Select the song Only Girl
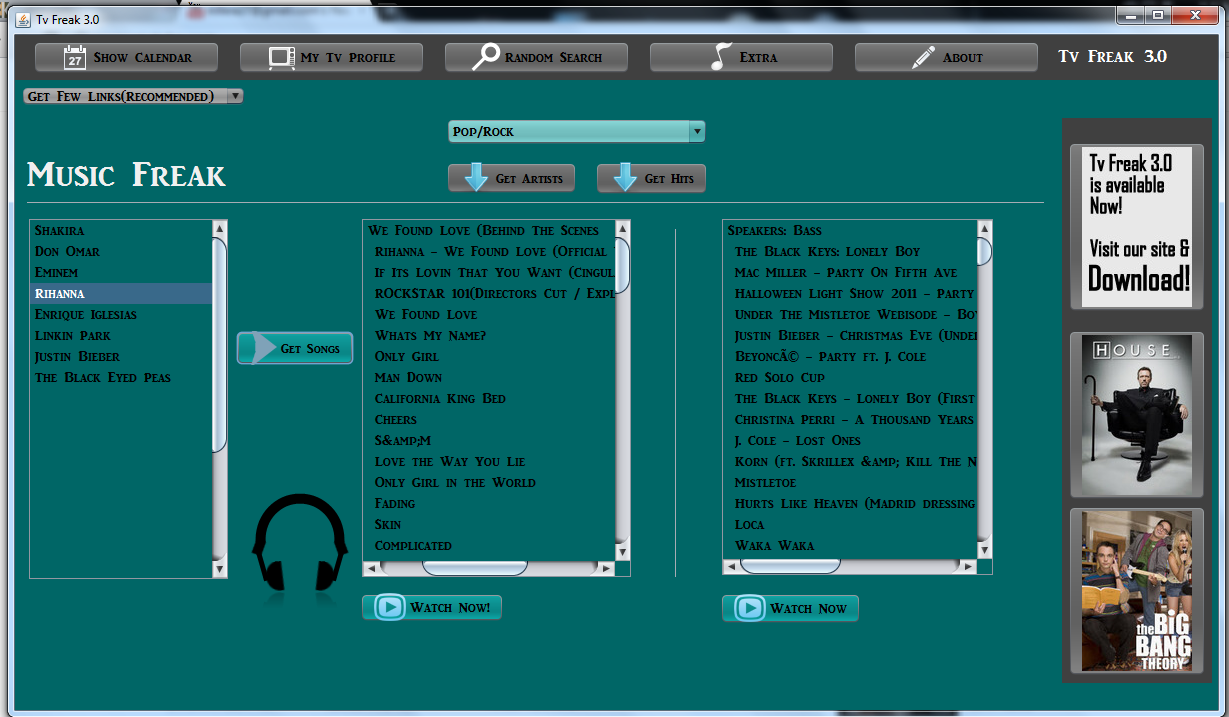This screenshot has width=1229, height=717. click(489, 356)
